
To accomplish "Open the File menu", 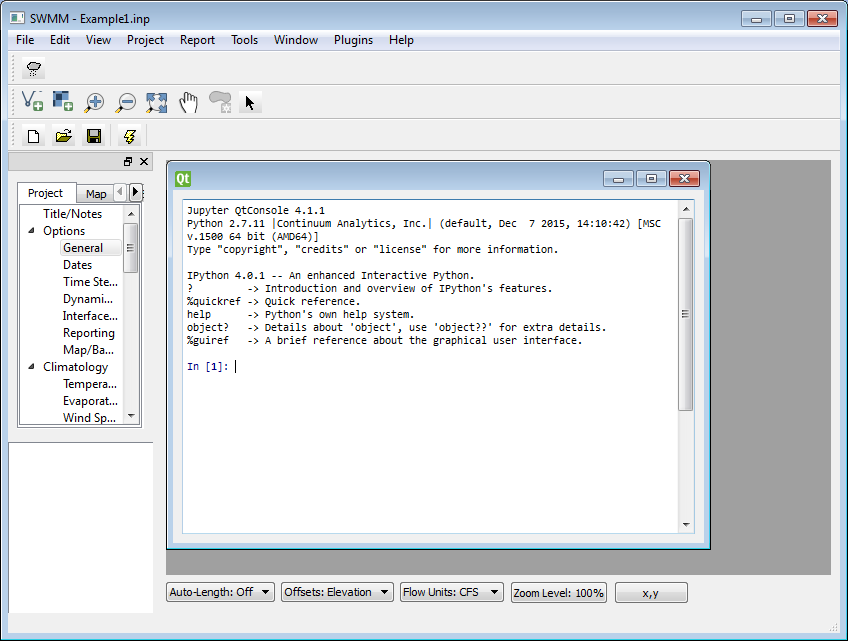I will [x=25, y=40].
